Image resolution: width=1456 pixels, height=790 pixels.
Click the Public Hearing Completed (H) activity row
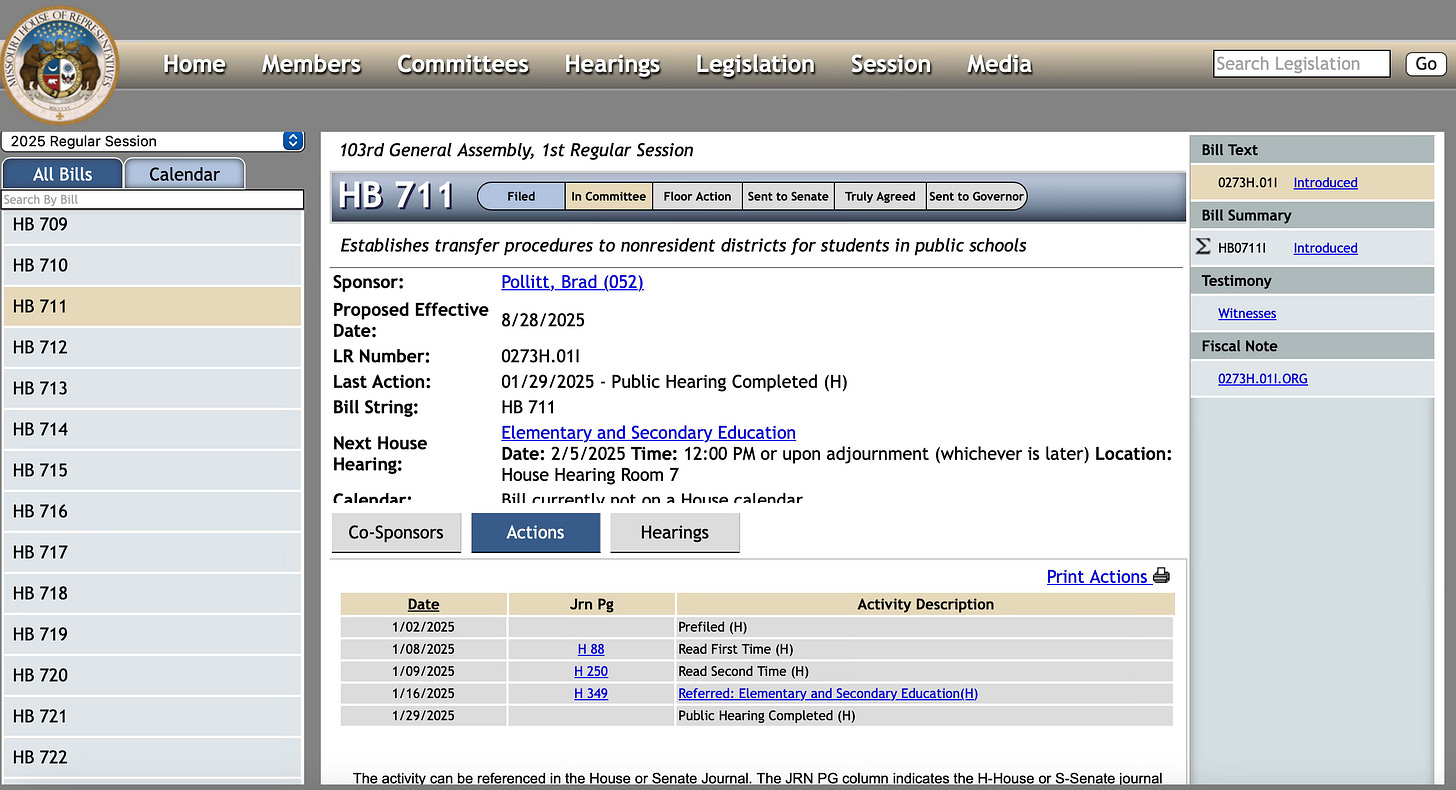[756, 715]
